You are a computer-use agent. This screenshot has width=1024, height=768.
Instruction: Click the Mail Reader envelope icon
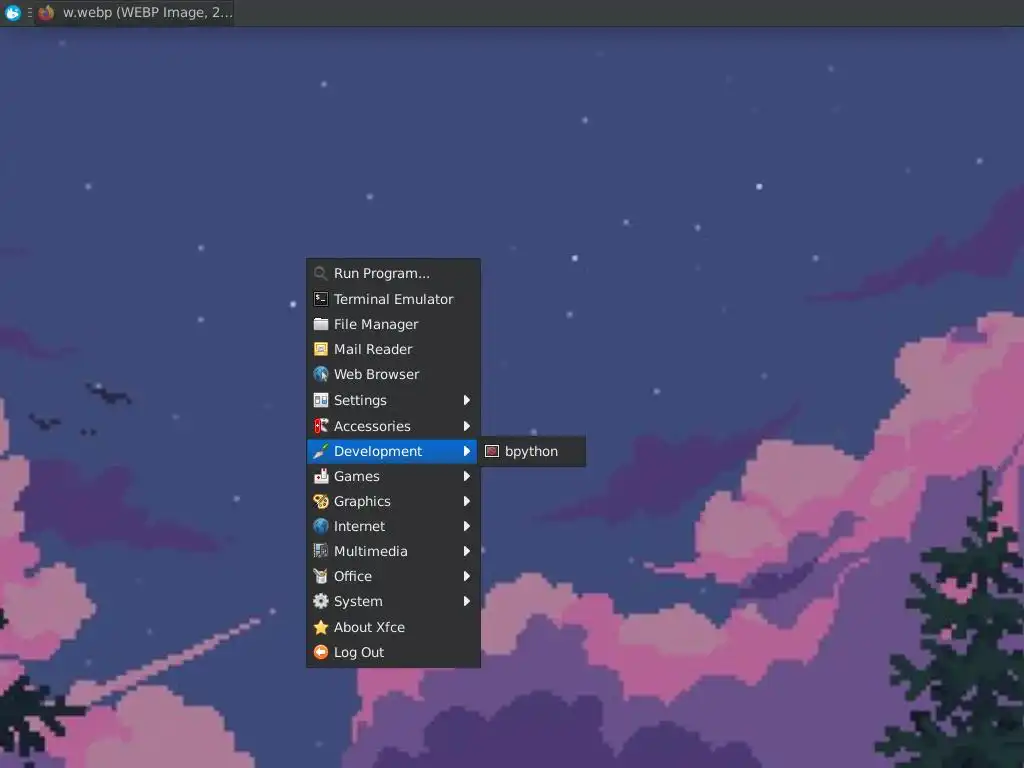(321, 349)
